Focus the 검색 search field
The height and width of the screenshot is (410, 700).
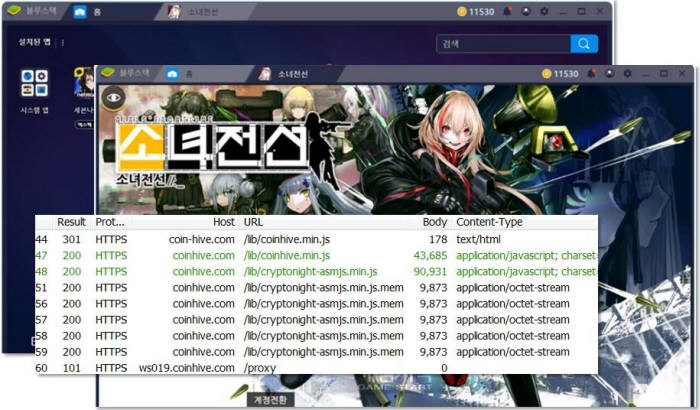point(504,44)
